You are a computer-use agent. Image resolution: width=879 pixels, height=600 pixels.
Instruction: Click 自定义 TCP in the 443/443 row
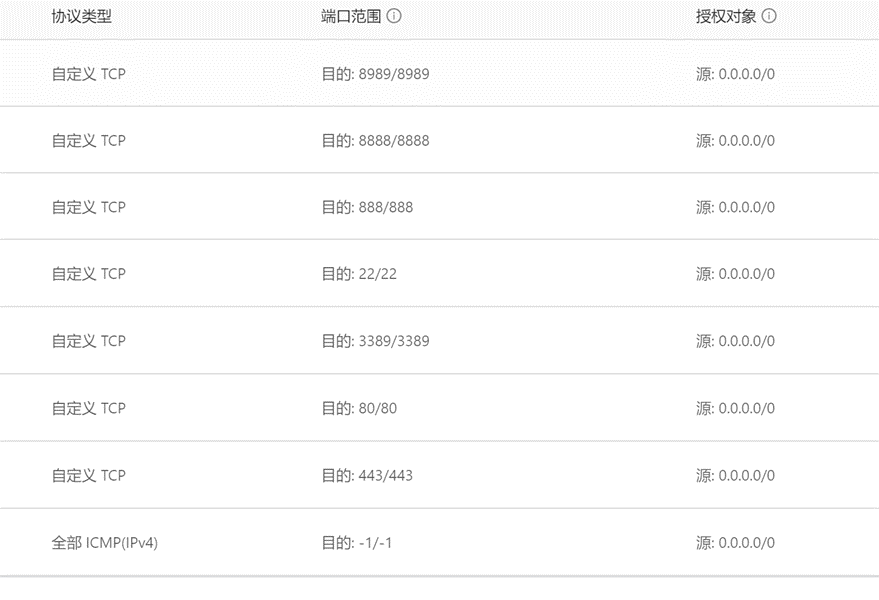(x=89, y=476)
